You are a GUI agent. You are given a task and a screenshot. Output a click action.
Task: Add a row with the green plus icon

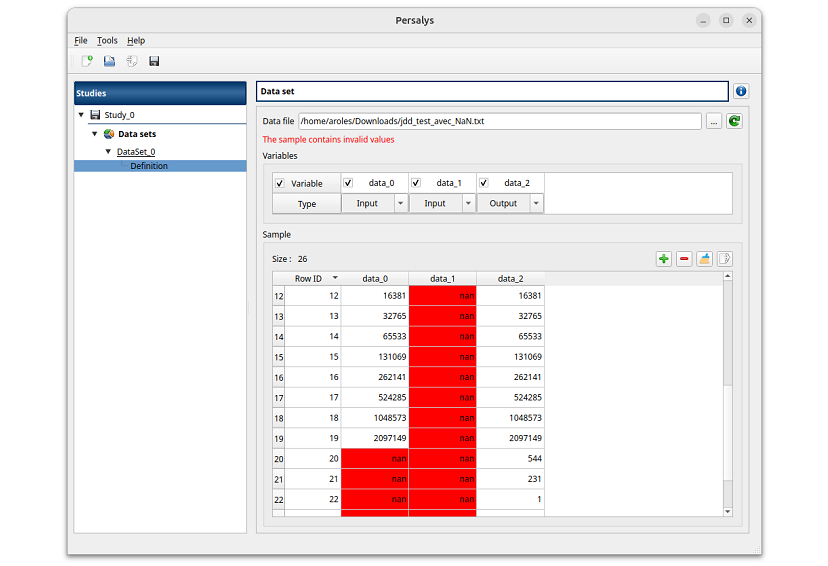pos(663,259)
